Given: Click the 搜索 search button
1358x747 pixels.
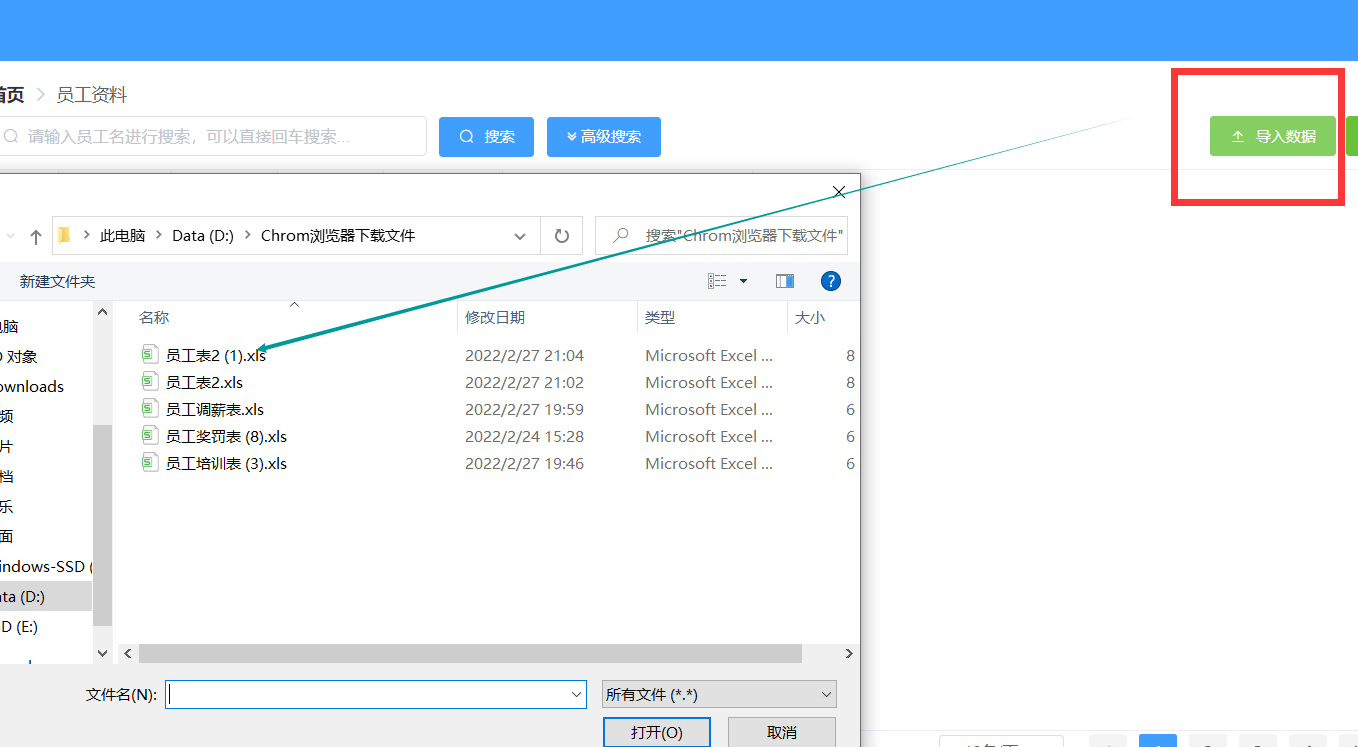Looking at the screenshot, I should 486,136.
